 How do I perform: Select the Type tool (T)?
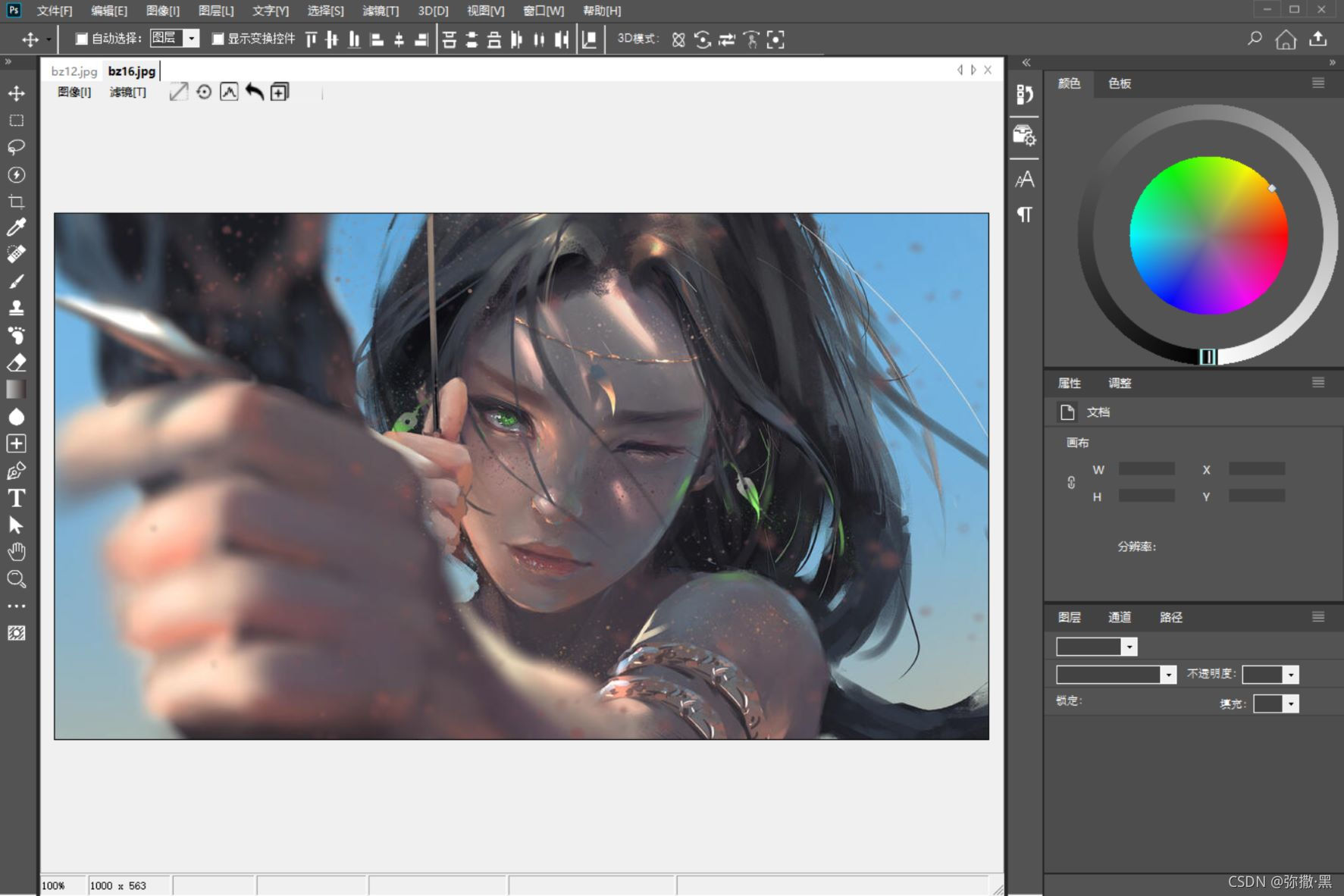point(16,498)
